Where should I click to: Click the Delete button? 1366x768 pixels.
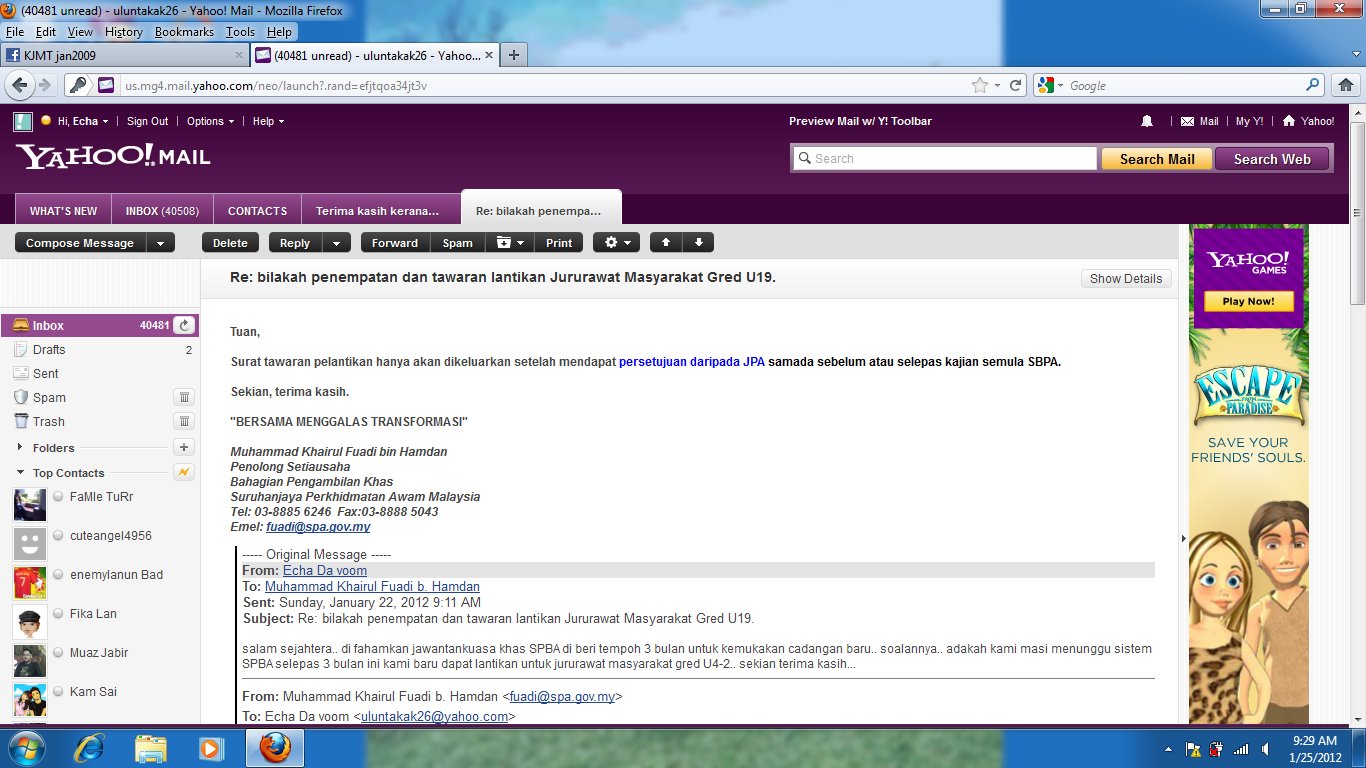click(x=230, y=242)
